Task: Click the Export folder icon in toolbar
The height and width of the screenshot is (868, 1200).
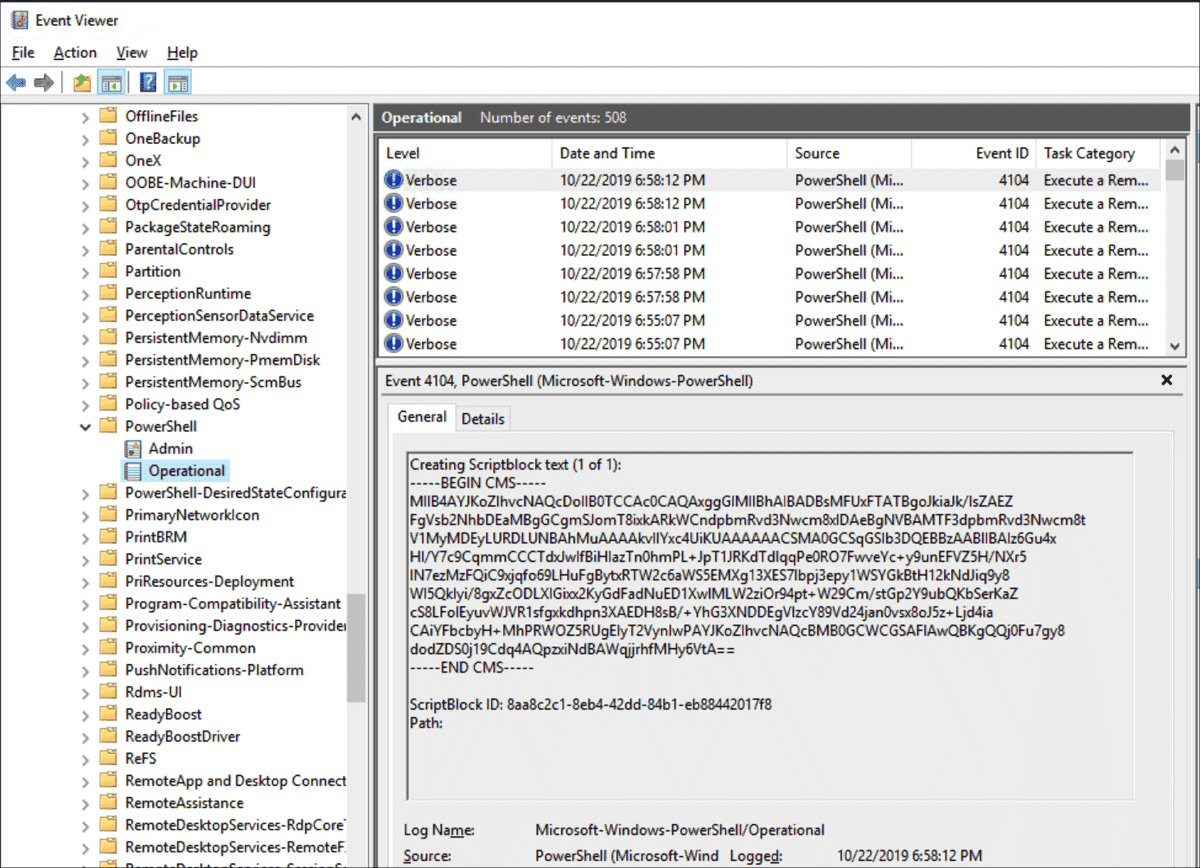Action: pyautogui.click(x=81, y=81)
